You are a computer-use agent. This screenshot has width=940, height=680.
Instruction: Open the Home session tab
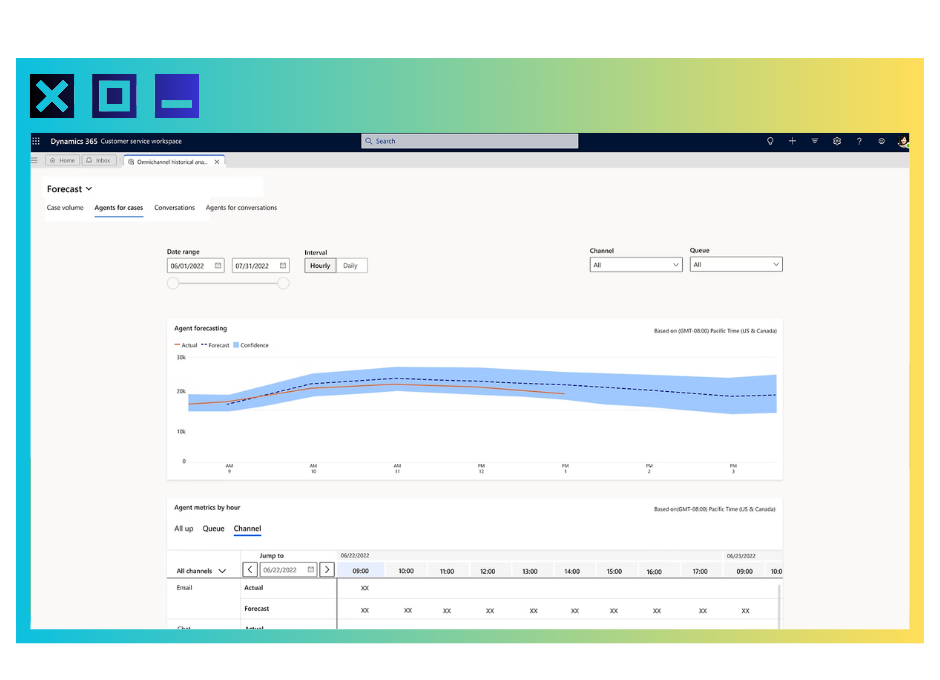(62, 160)
